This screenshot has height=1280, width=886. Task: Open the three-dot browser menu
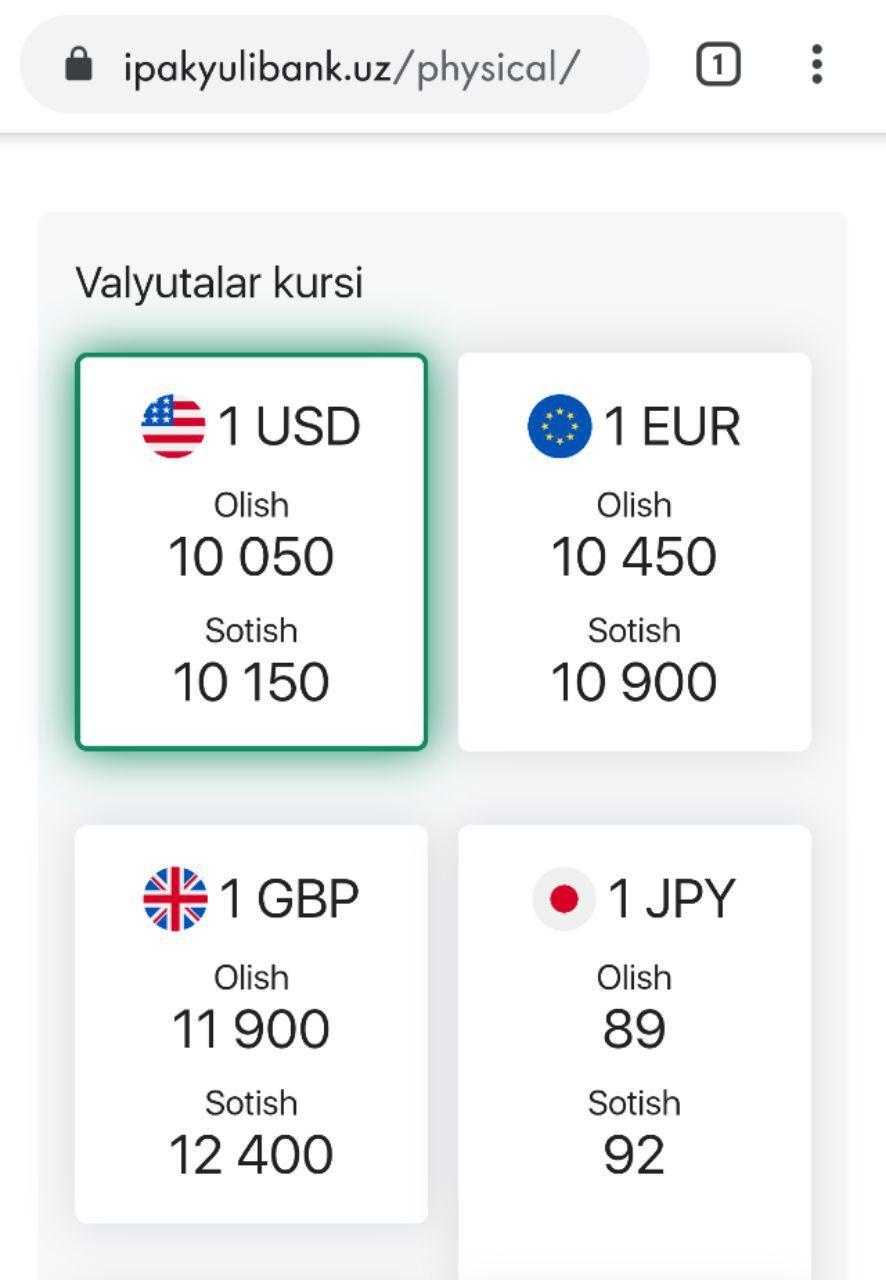(x=817, y=65)
